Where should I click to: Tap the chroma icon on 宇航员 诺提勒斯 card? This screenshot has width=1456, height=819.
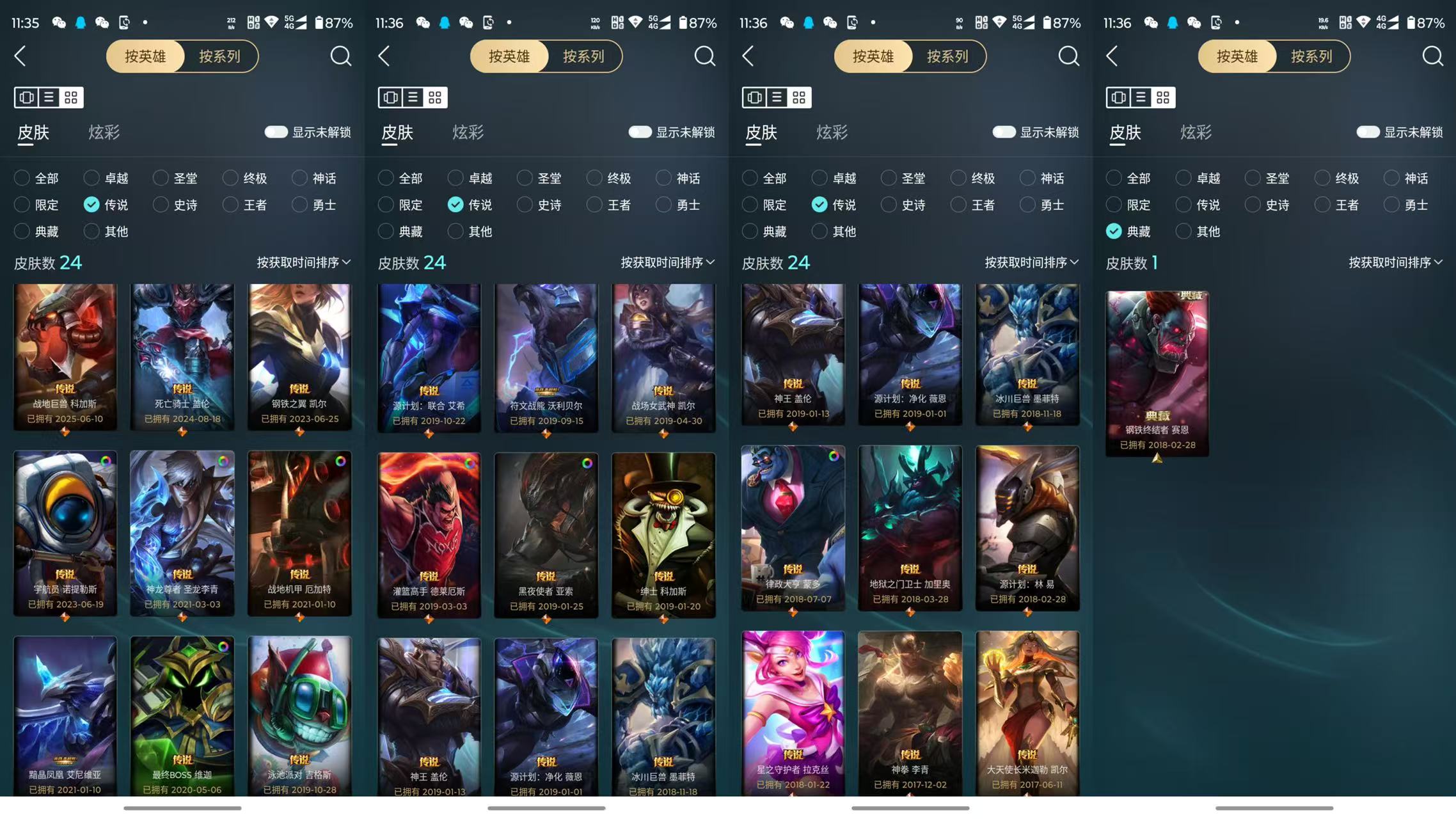106,461
